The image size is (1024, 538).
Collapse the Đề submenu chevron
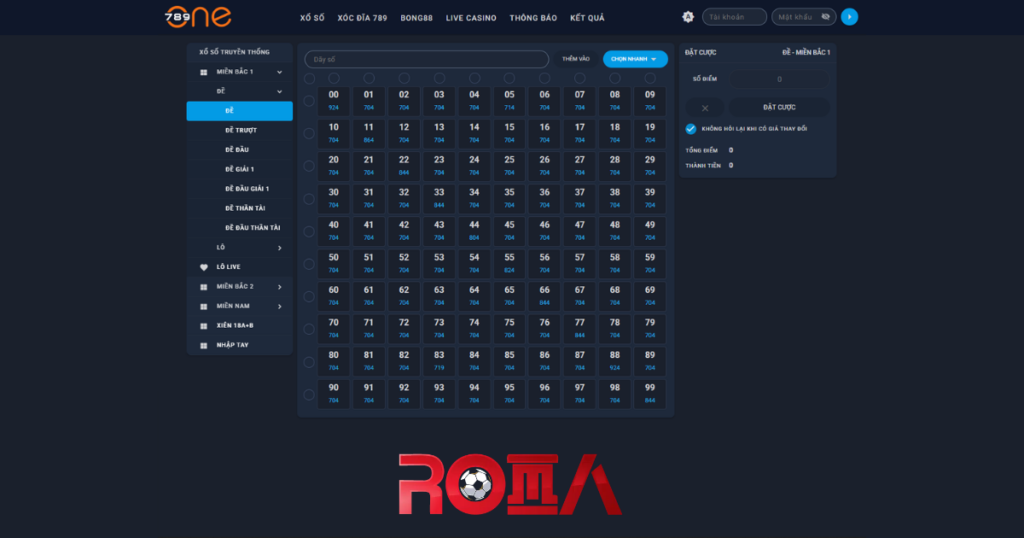tap(280, 91)
